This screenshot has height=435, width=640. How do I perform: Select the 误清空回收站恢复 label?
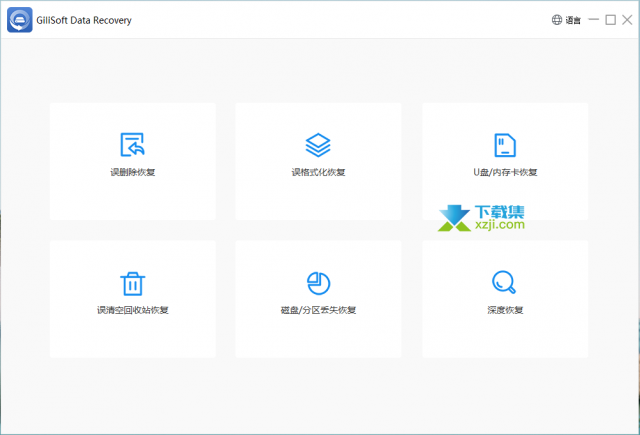point(133,310)
